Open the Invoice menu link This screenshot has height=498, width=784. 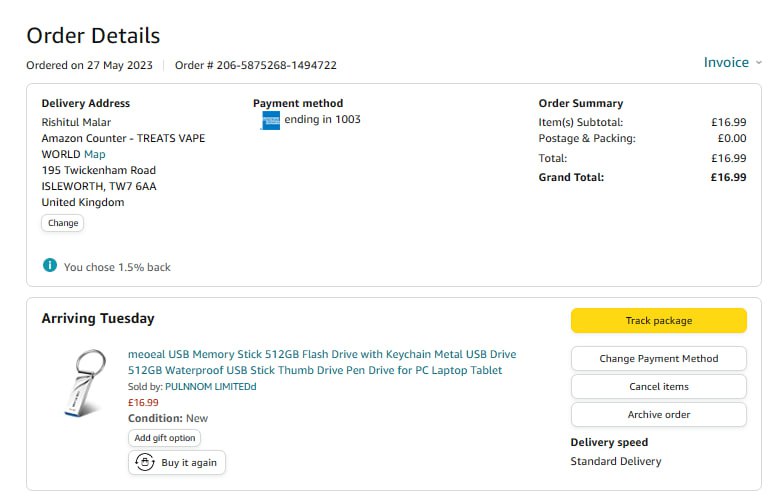(726, 63)
